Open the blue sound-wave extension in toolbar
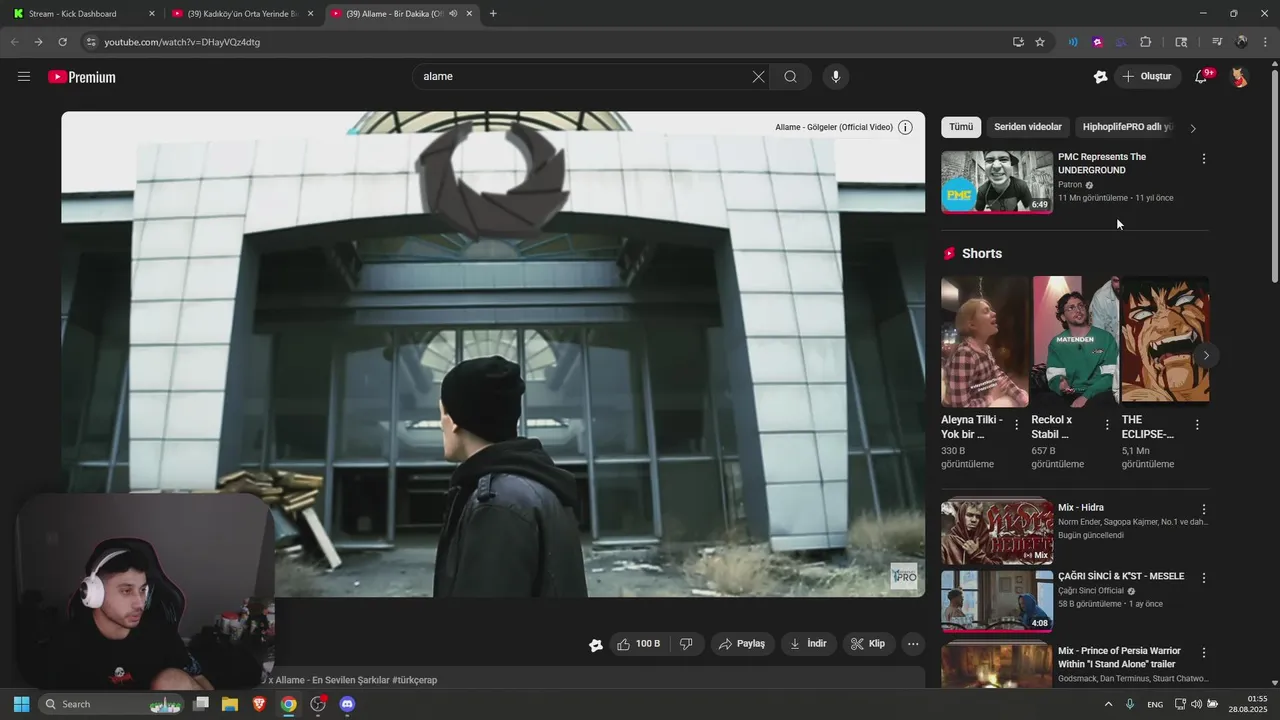 click(1073, 42)
